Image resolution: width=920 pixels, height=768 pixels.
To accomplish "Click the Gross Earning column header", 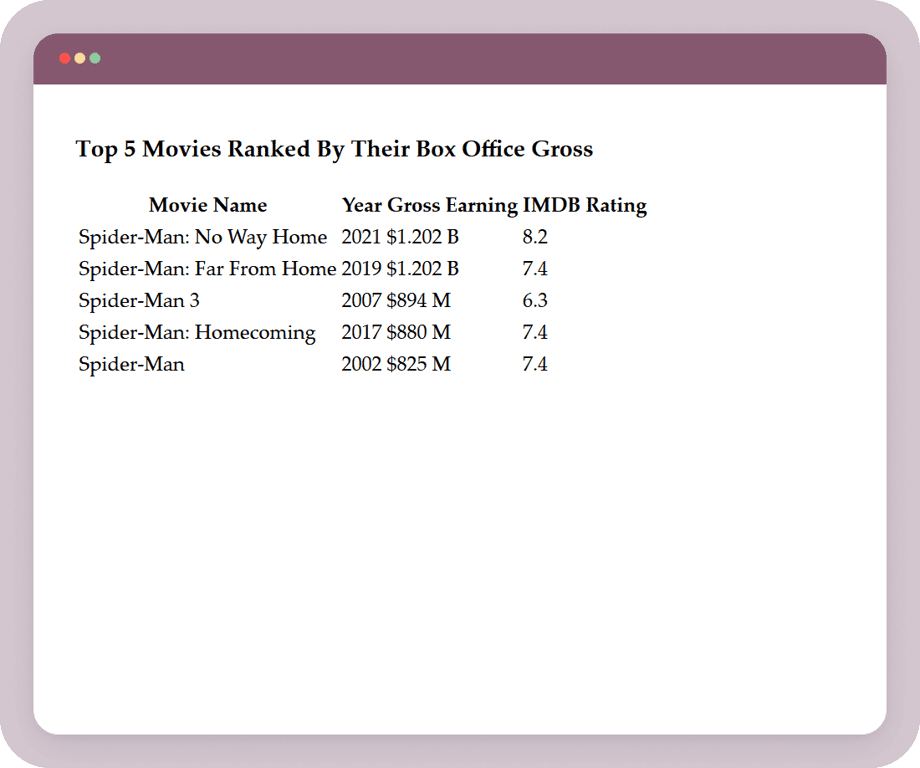I will [452, 205].
